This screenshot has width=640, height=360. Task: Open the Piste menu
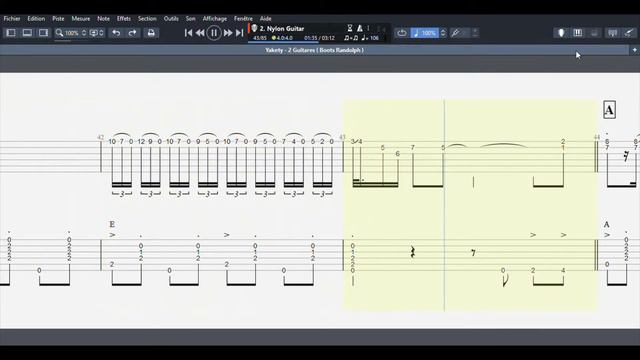(58, 18)
